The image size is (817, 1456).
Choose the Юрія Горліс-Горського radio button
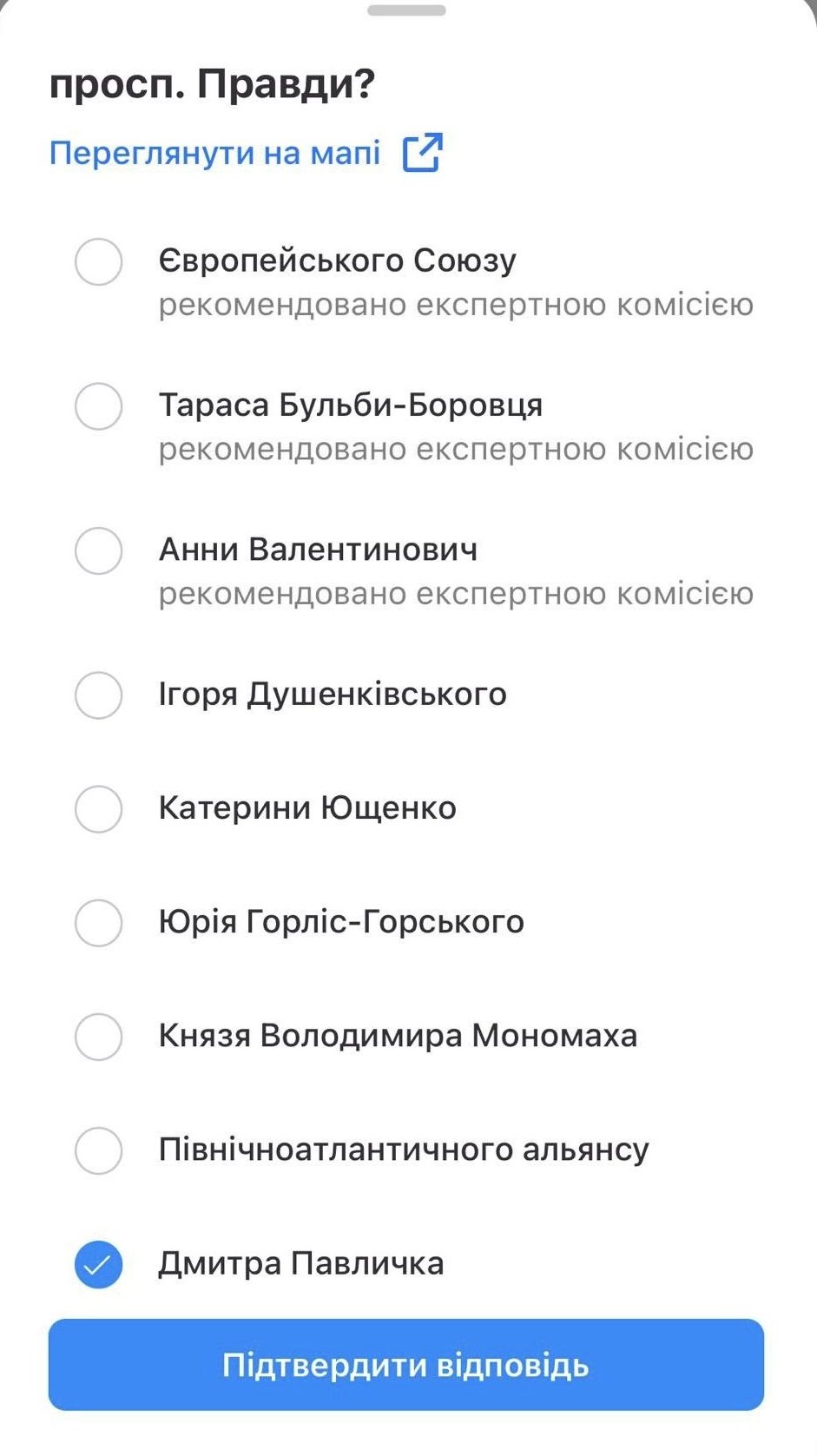tap(98, 922)
